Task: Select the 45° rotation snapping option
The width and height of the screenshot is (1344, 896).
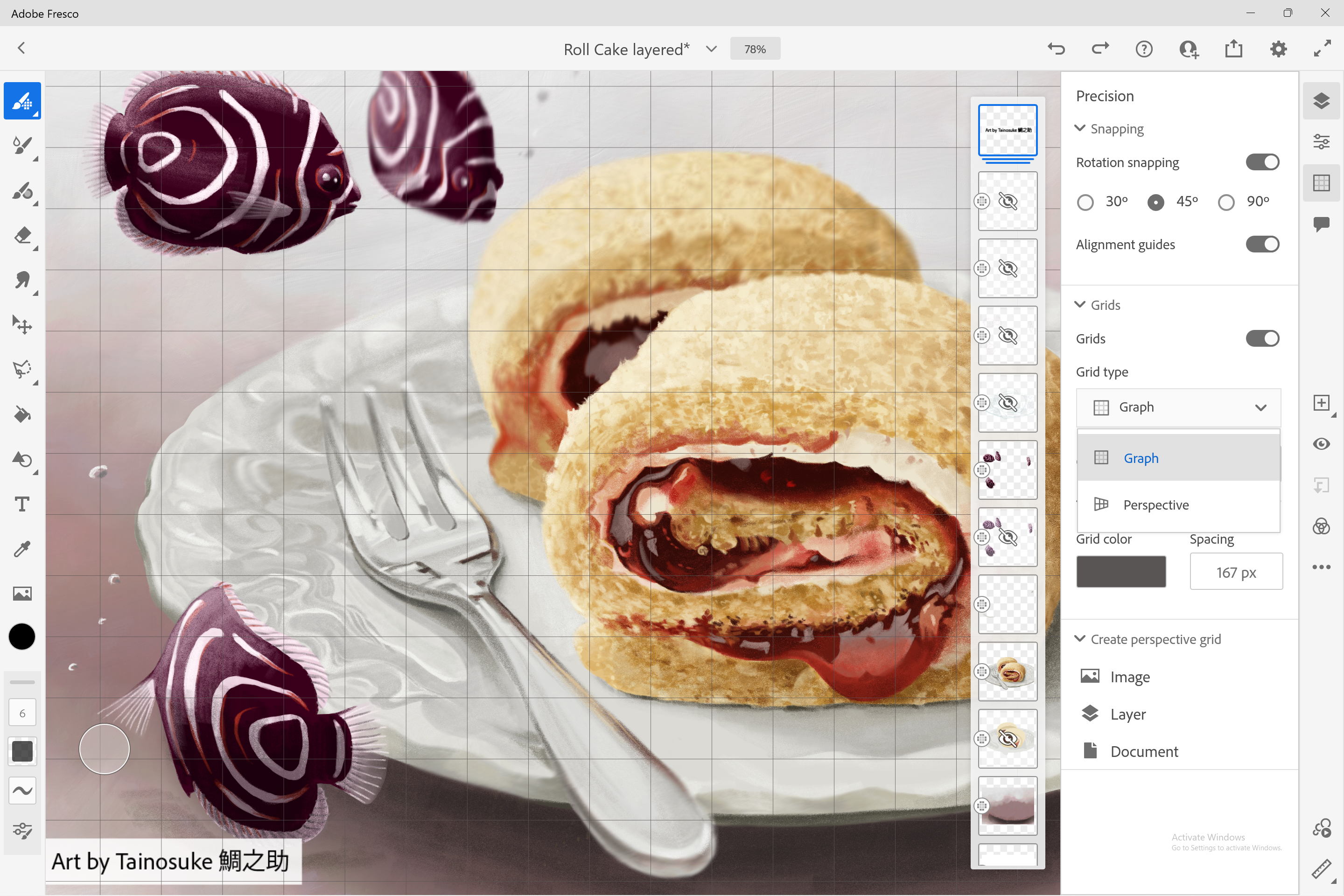Action: pyautogui.click(x=1155, y=202)
